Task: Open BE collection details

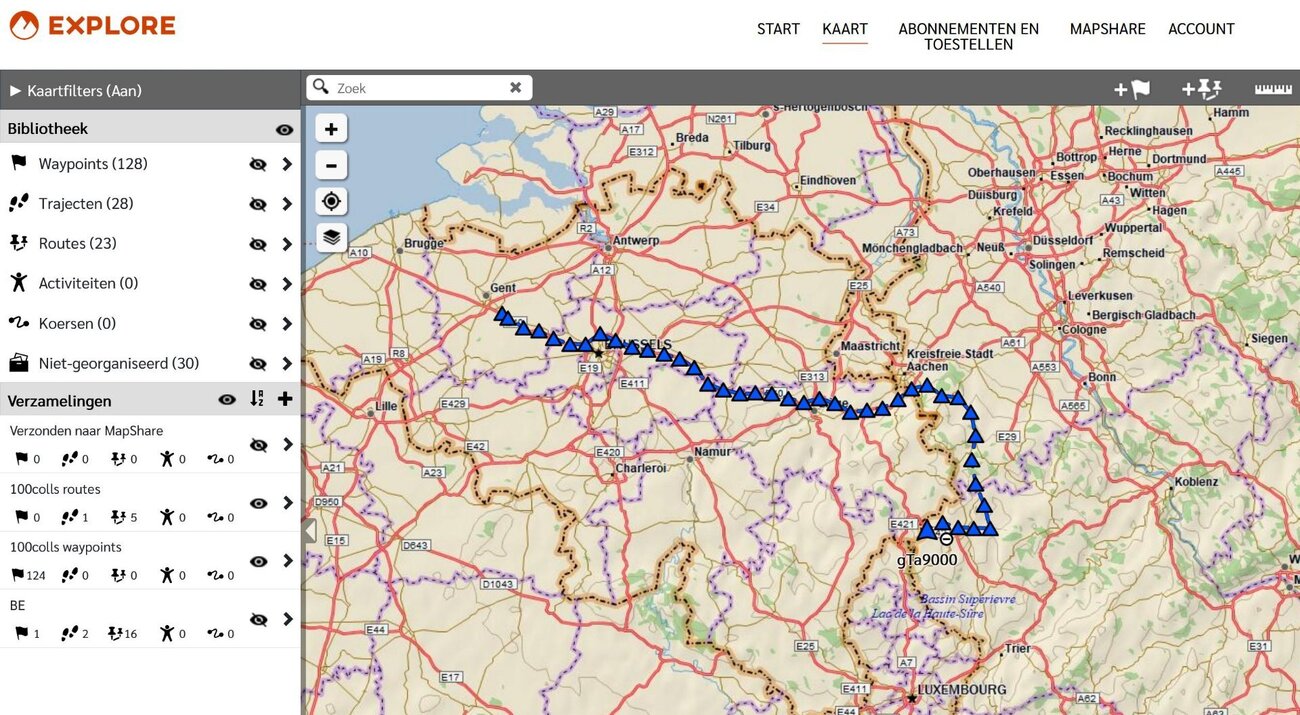Action: 287,620
